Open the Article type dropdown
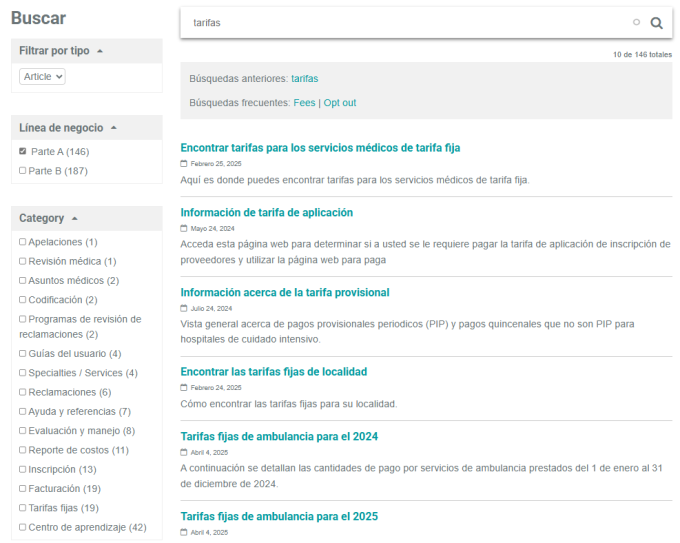The image size is (680, 543). (x=42, y=76)
